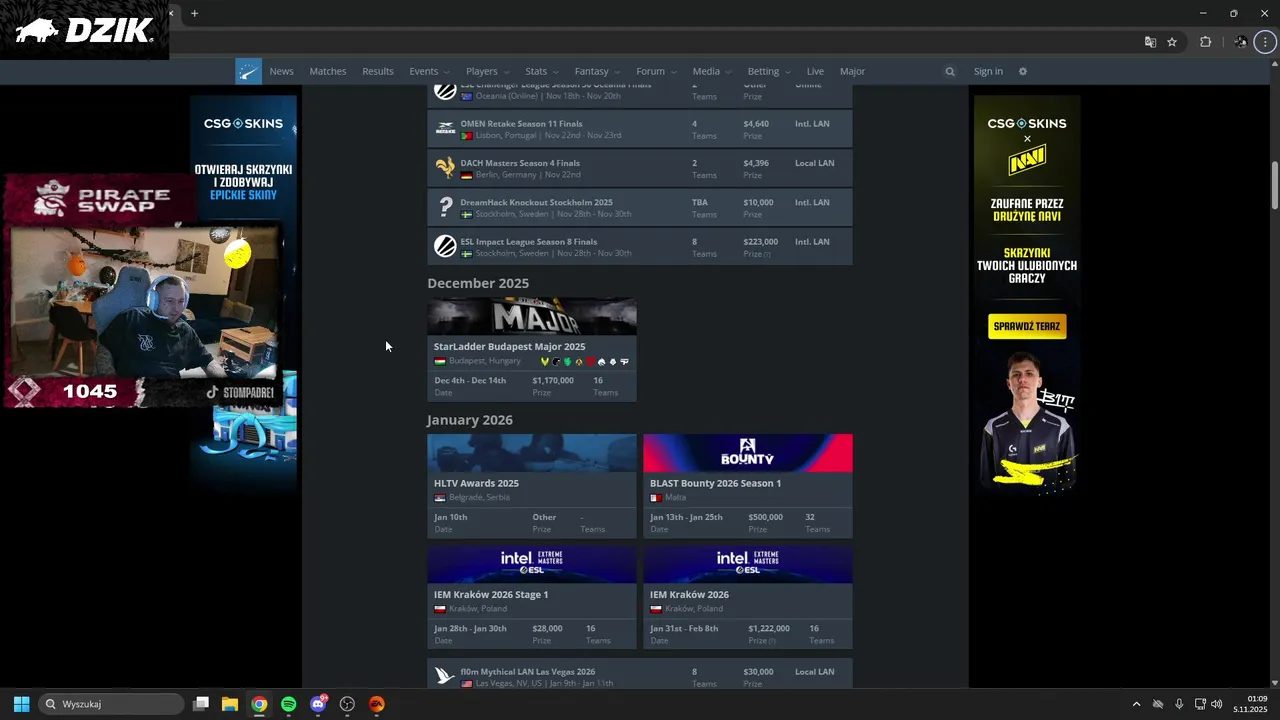This screenshot has height=720, width=1280.
Task: Click the microphone tray icon
Action: (x=1179, y=704)
